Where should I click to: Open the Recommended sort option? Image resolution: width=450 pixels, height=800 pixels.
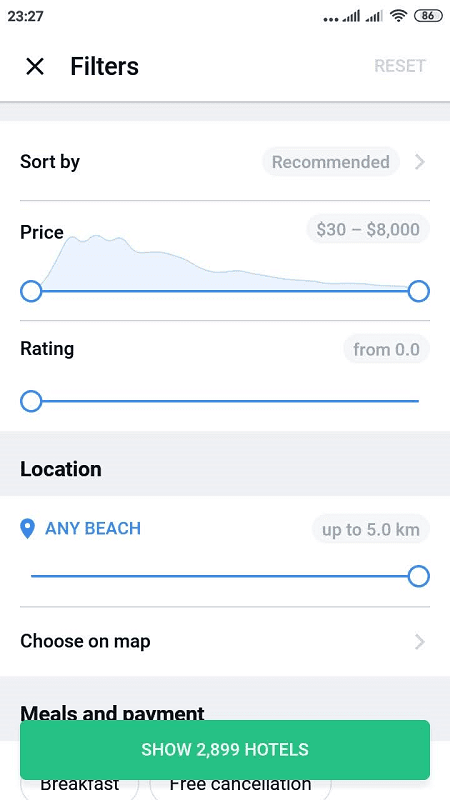click(331, 162)
